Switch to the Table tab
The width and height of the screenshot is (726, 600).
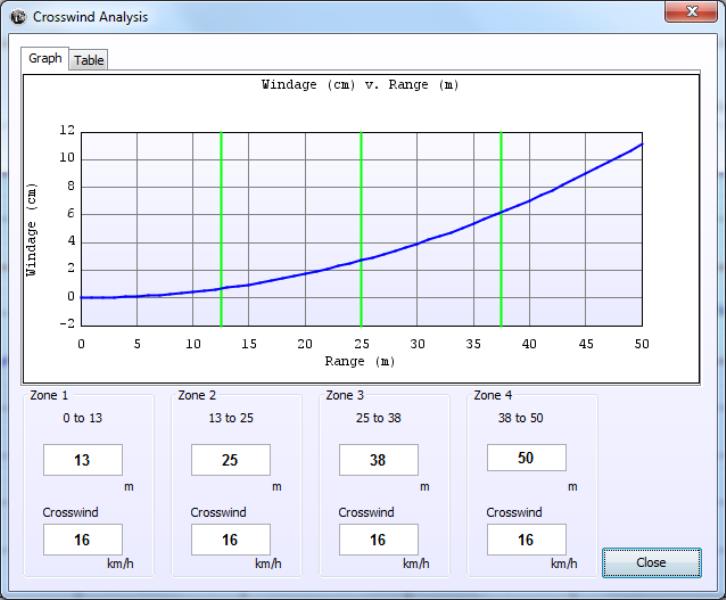tap(89, 60)
